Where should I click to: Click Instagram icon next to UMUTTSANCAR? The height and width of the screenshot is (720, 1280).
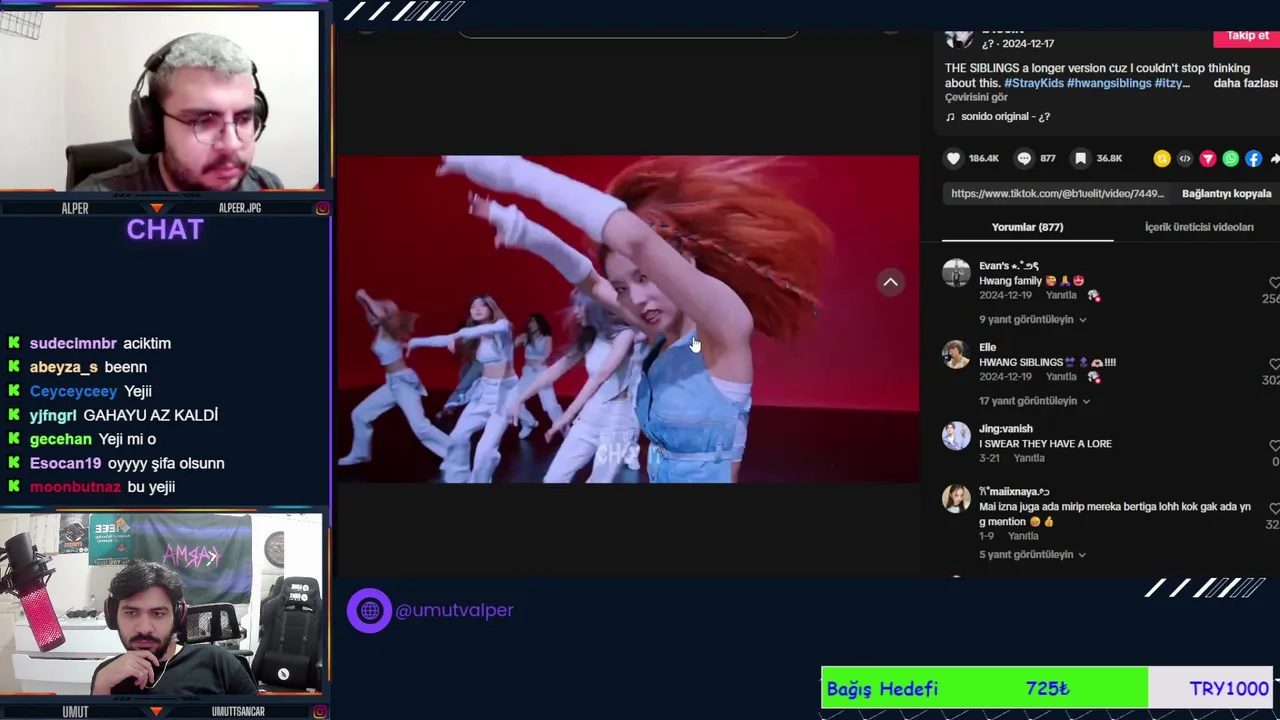coord(322,711)
